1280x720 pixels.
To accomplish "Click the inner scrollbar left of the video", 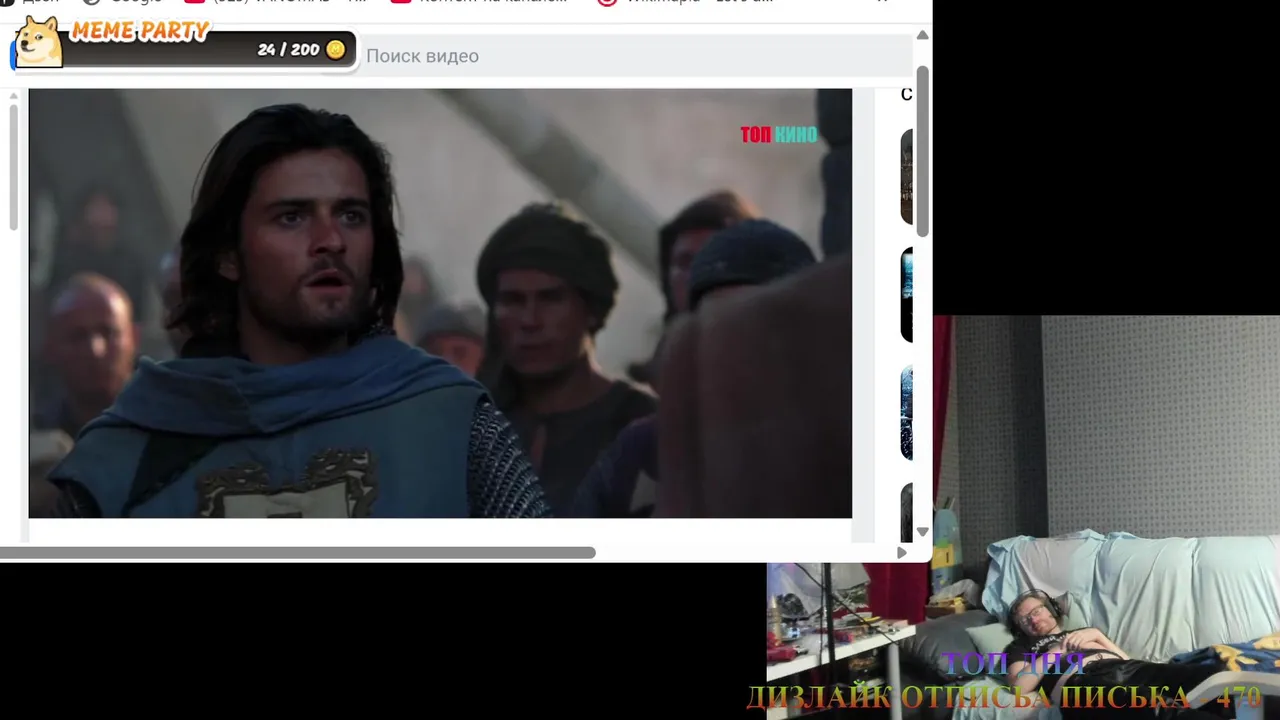I will click(x=13, y=167).
